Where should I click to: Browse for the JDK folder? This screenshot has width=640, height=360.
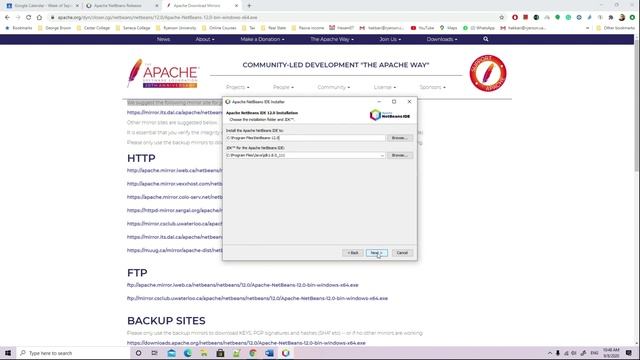[400, 156]
